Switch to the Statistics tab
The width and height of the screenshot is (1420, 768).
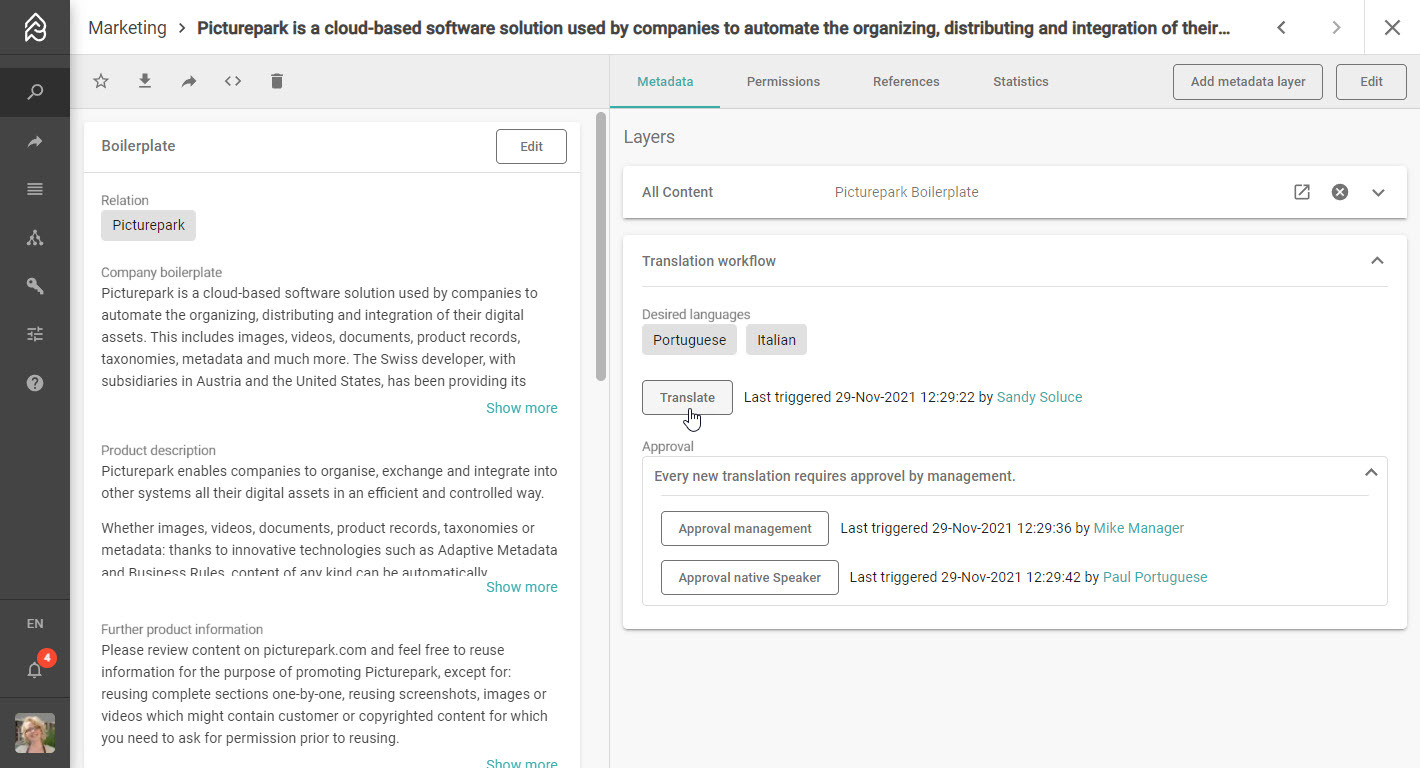pos(1021,81)
